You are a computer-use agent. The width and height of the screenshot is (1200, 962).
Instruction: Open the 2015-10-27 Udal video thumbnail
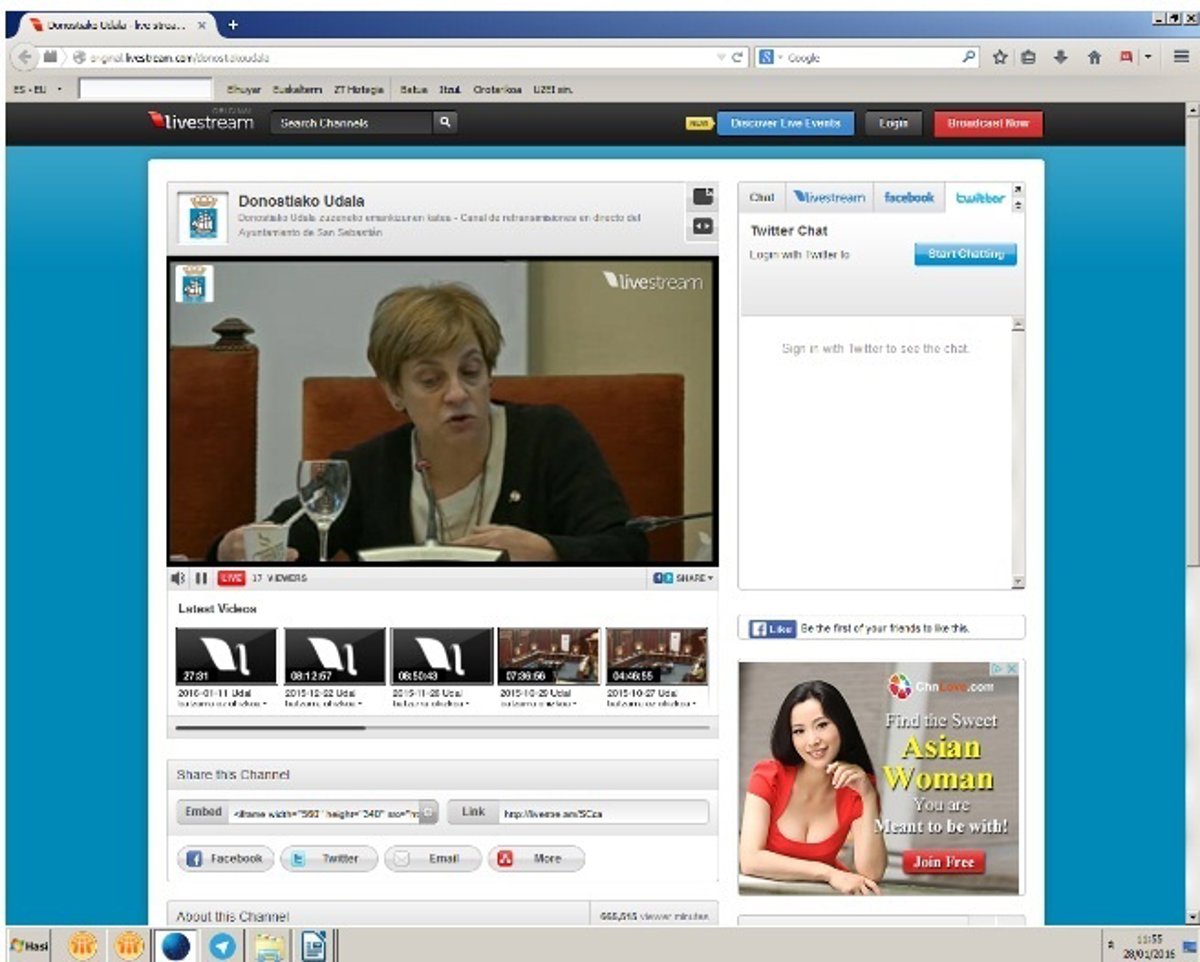click(x=656, y=657)
